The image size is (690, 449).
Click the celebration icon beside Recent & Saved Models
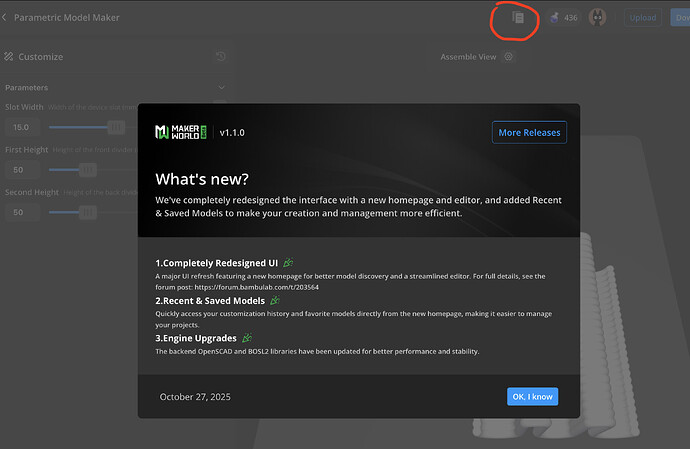[x=275, y=300]
